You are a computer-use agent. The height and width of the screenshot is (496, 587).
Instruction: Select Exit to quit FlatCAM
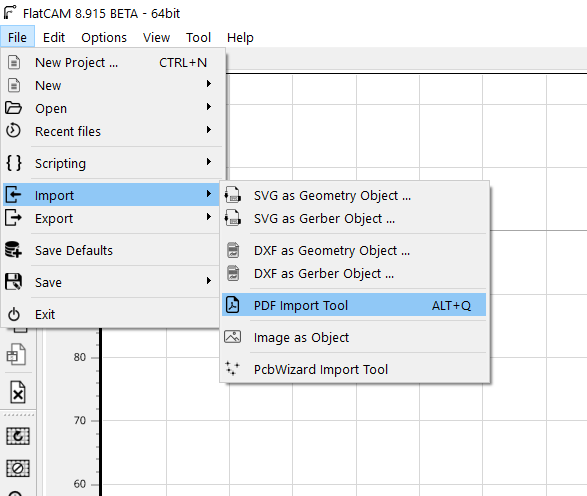coord(111,314)
